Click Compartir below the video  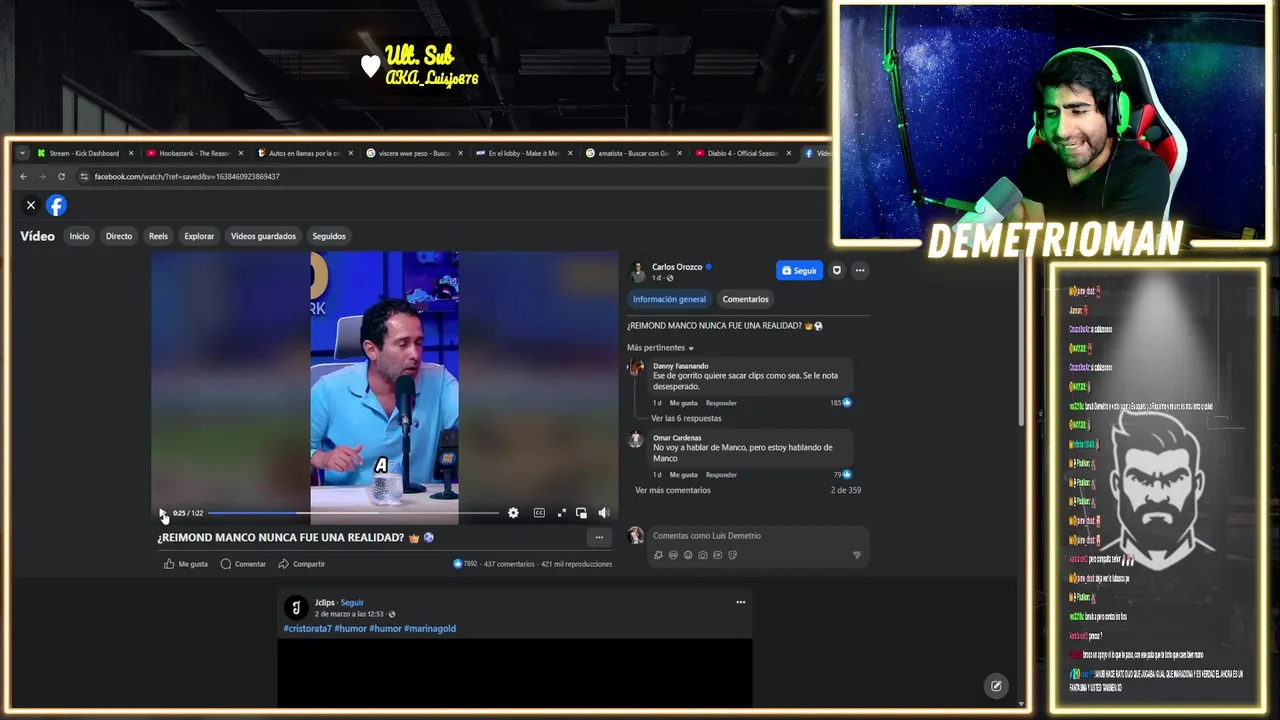(301, 564)
